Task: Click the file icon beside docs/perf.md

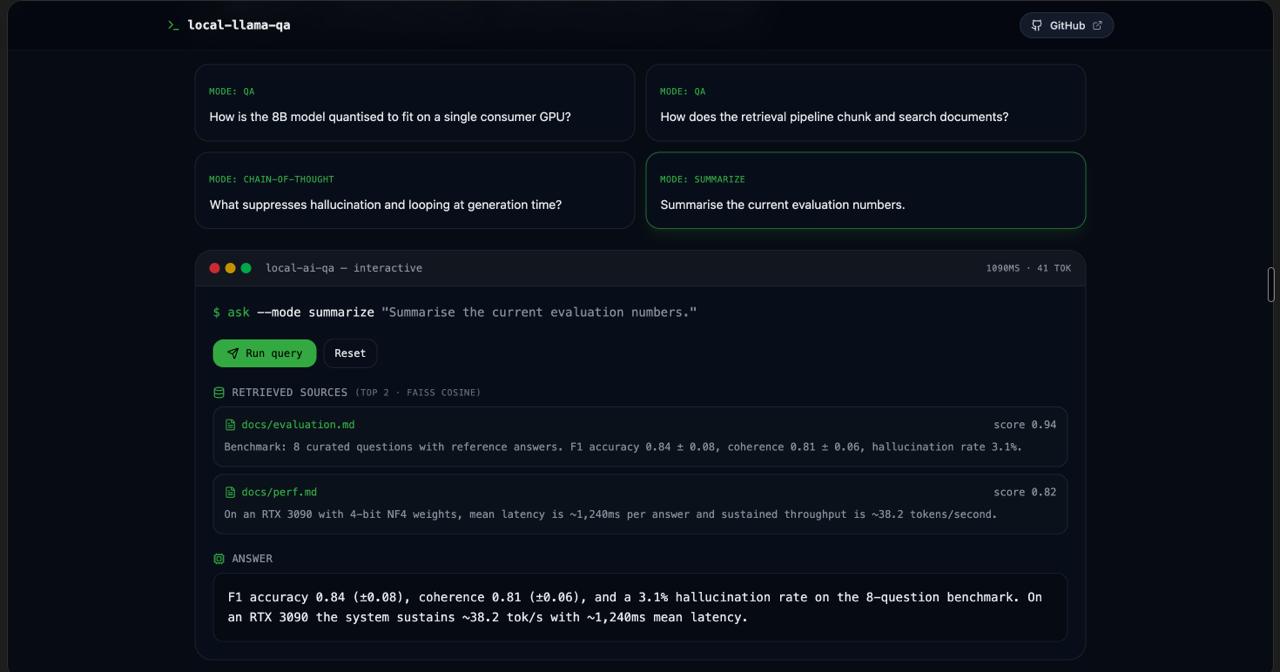Action: [230, 492]
